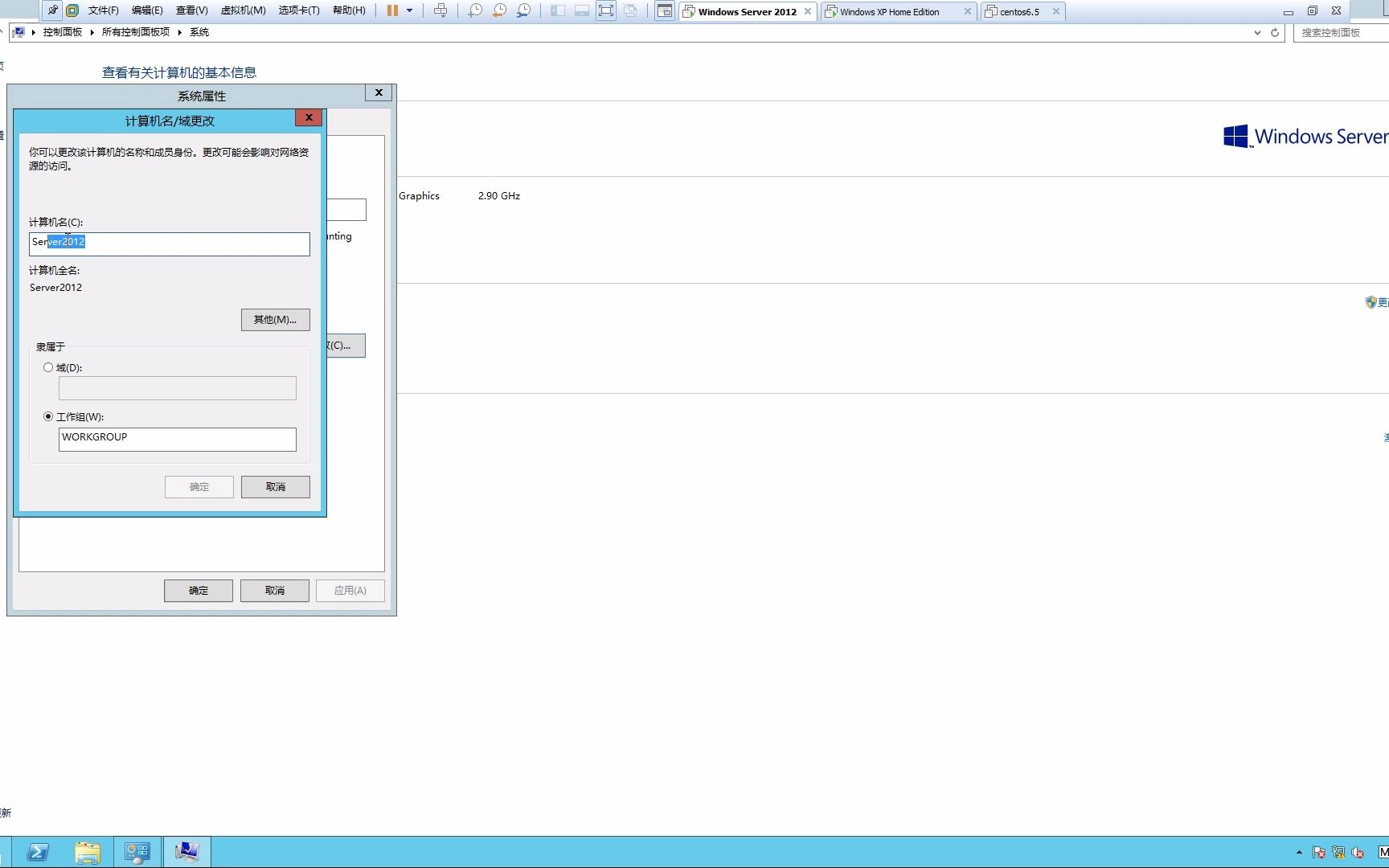Show hidden tray icons arrow
Viewport: 1389px width, 868px height.
[x=1299, y=852]
